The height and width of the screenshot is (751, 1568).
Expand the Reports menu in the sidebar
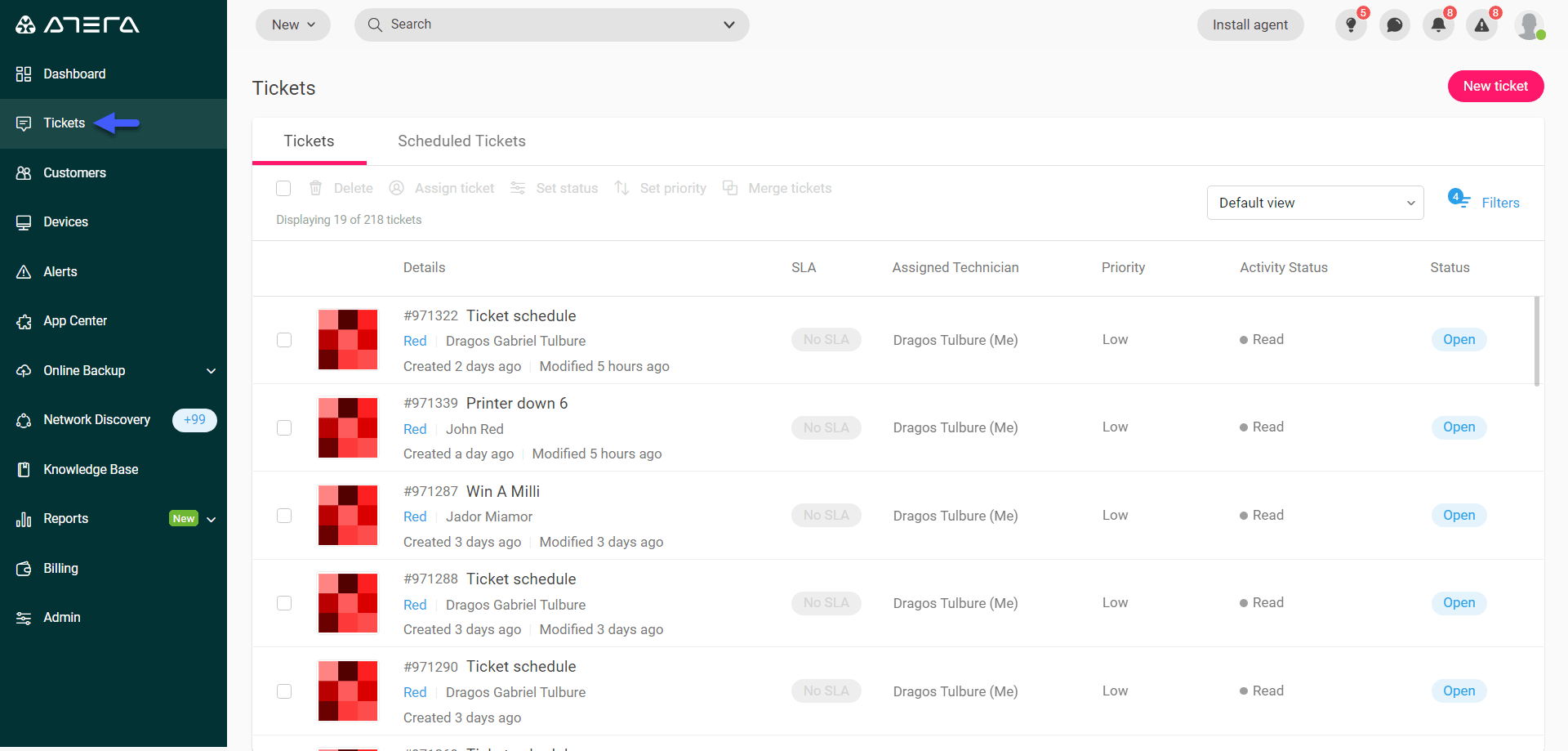(x=65, y=518)
